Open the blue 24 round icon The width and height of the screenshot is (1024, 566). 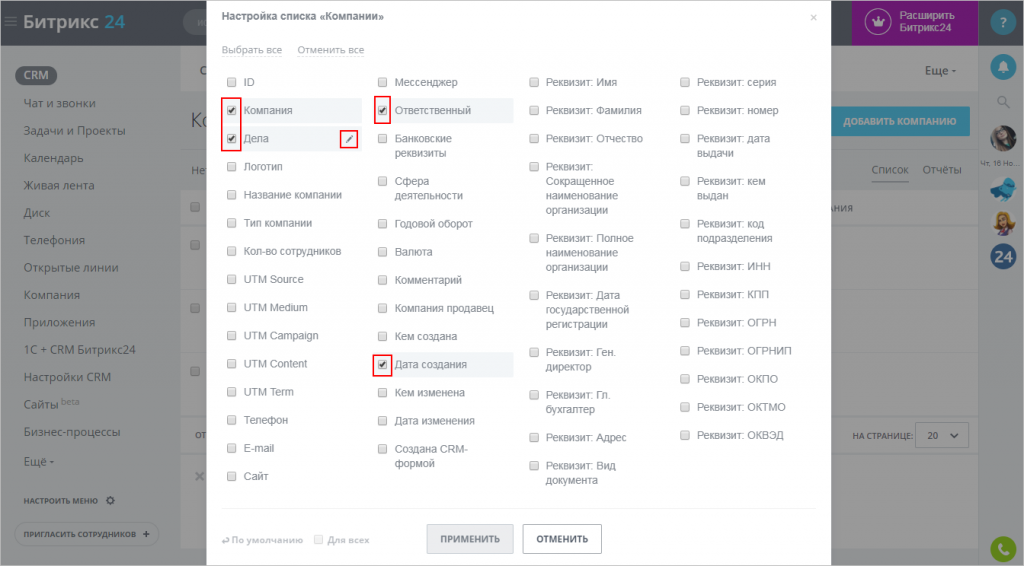coord(1003,257)
